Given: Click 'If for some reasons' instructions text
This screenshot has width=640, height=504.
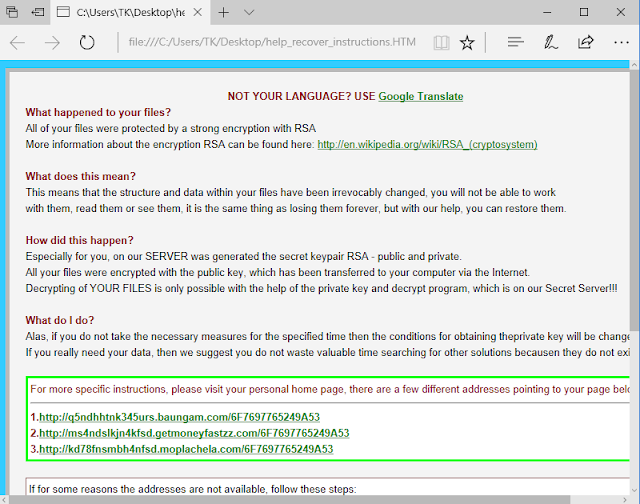Looking at the screenshot, I should click(193, 489).
